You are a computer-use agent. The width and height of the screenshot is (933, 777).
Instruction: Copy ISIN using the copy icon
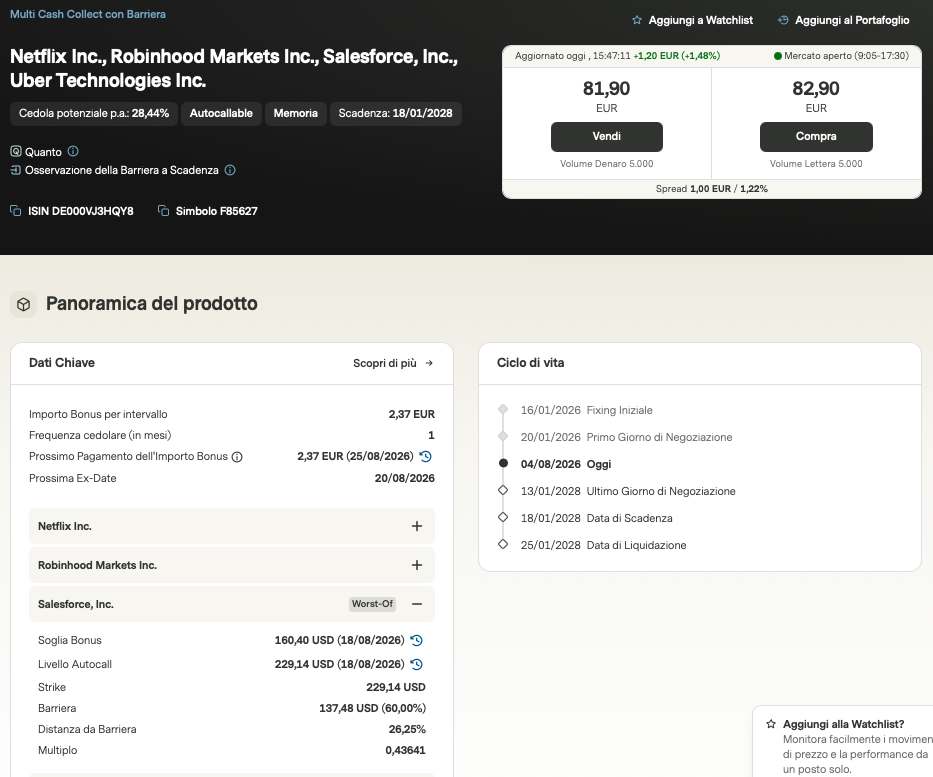[x=16, y=211]
